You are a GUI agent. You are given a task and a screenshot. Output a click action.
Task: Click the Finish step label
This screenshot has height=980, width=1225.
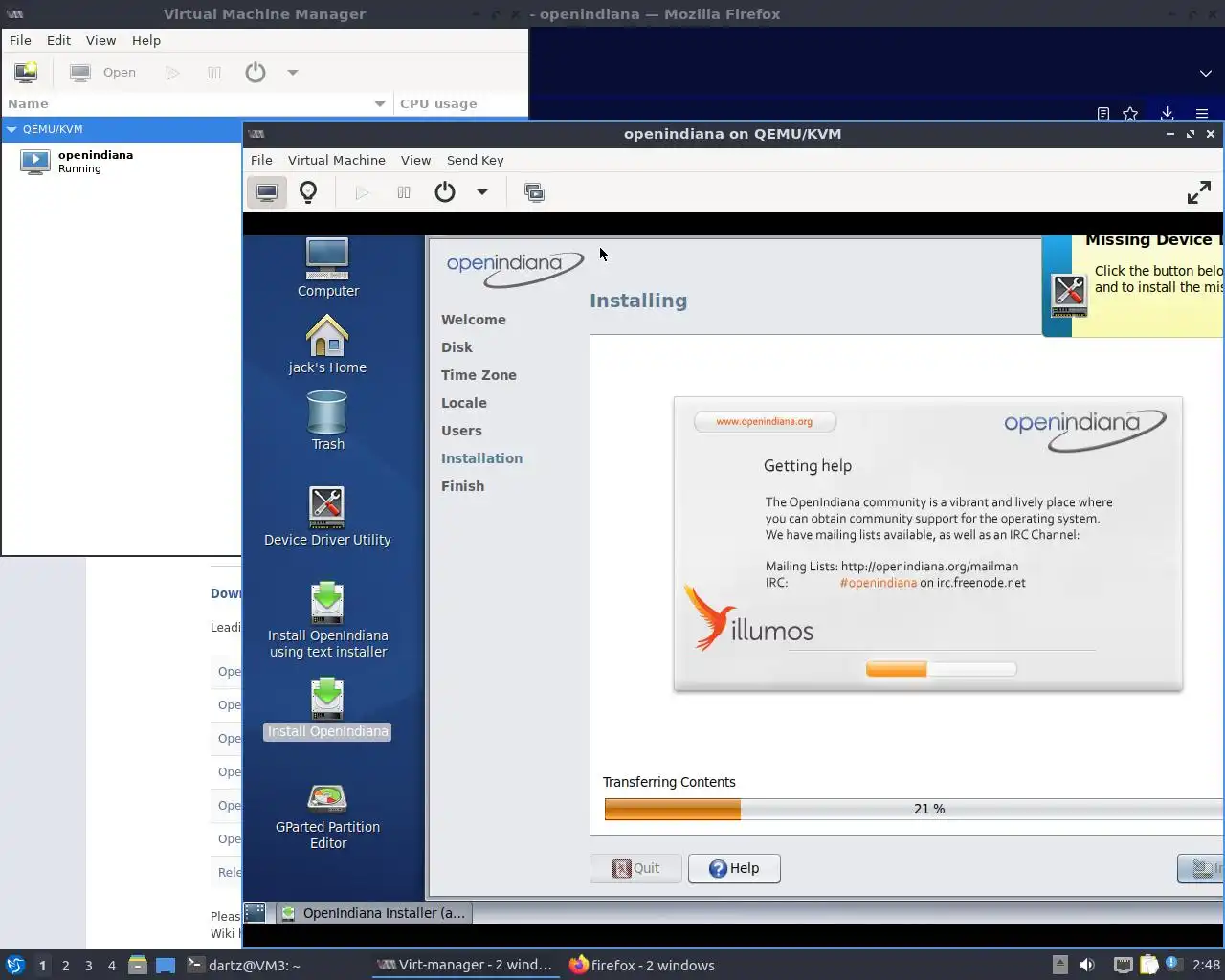462,486
